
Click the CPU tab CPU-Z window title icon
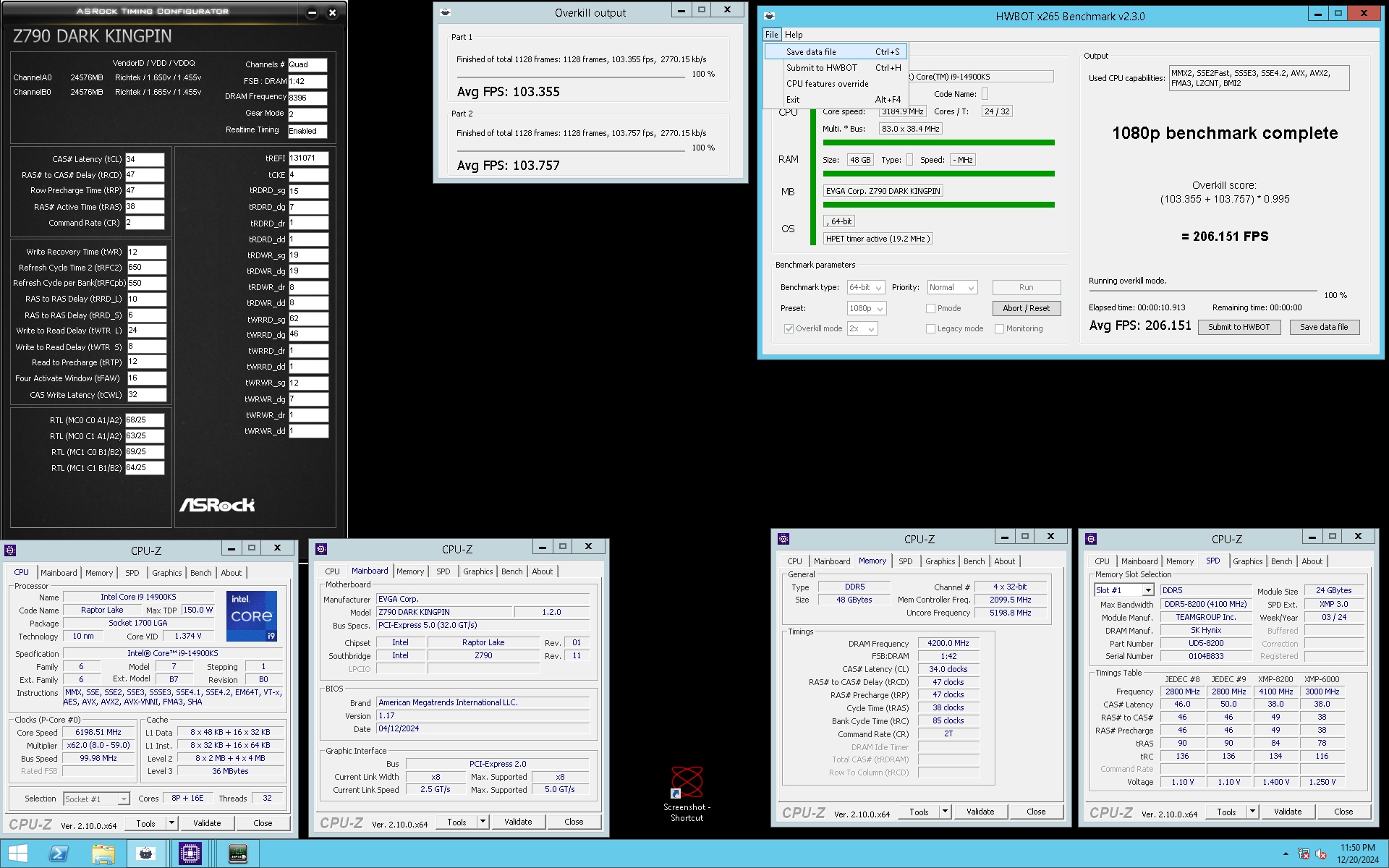(11, 550)
